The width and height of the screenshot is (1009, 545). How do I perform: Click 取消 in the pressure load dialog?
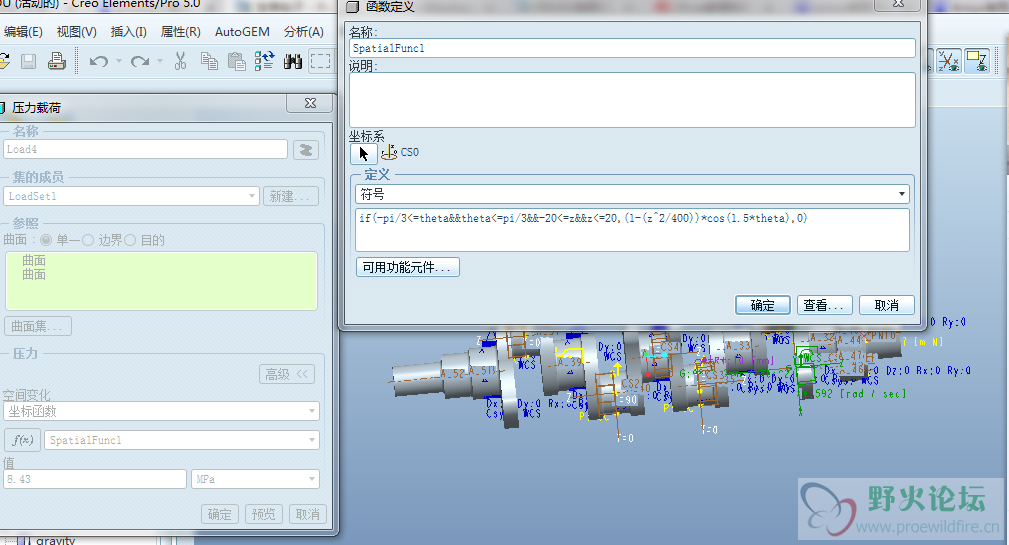coord(308,514)
